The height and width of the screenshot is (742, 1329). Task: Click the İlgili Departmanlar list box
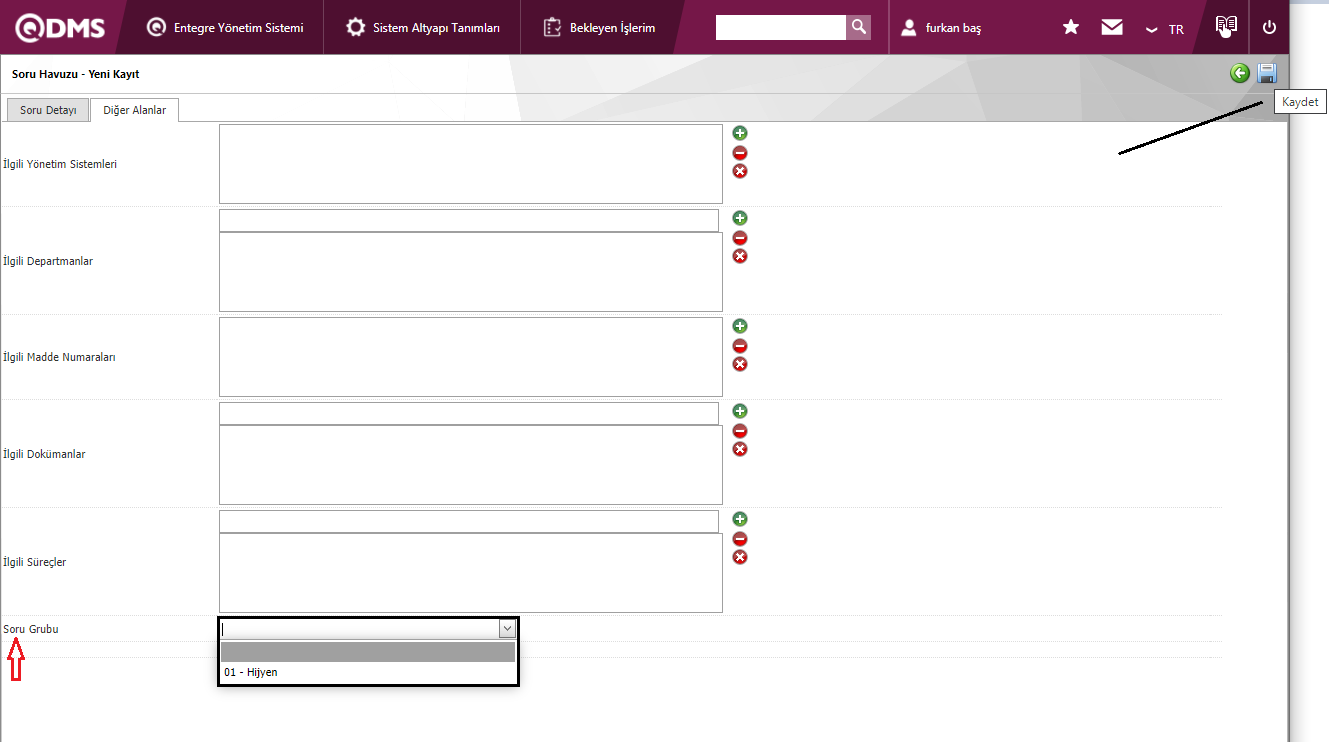tap(471, 272)
